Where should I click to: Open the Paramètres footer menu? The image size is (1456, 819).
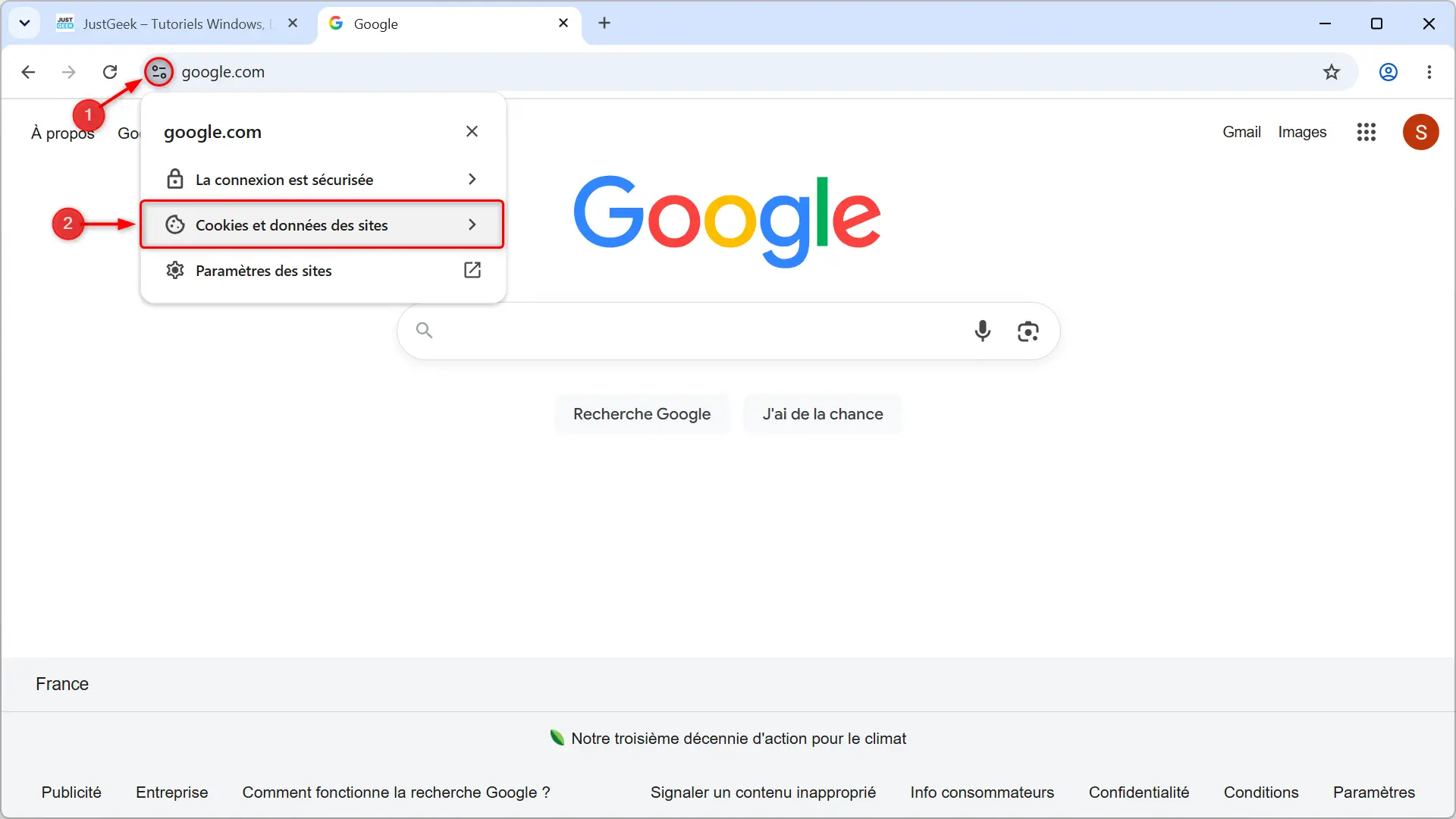click(1374, 792)
